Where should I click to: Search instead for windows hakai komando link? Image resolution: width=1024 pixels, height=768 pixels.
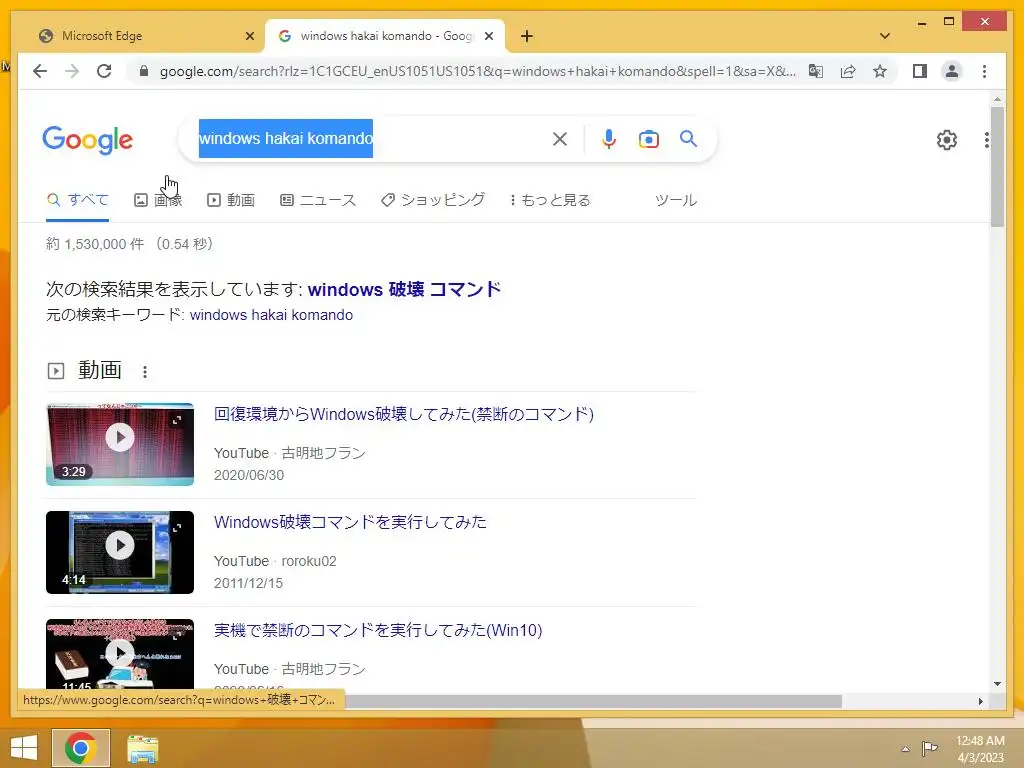[x=271, y=315]
